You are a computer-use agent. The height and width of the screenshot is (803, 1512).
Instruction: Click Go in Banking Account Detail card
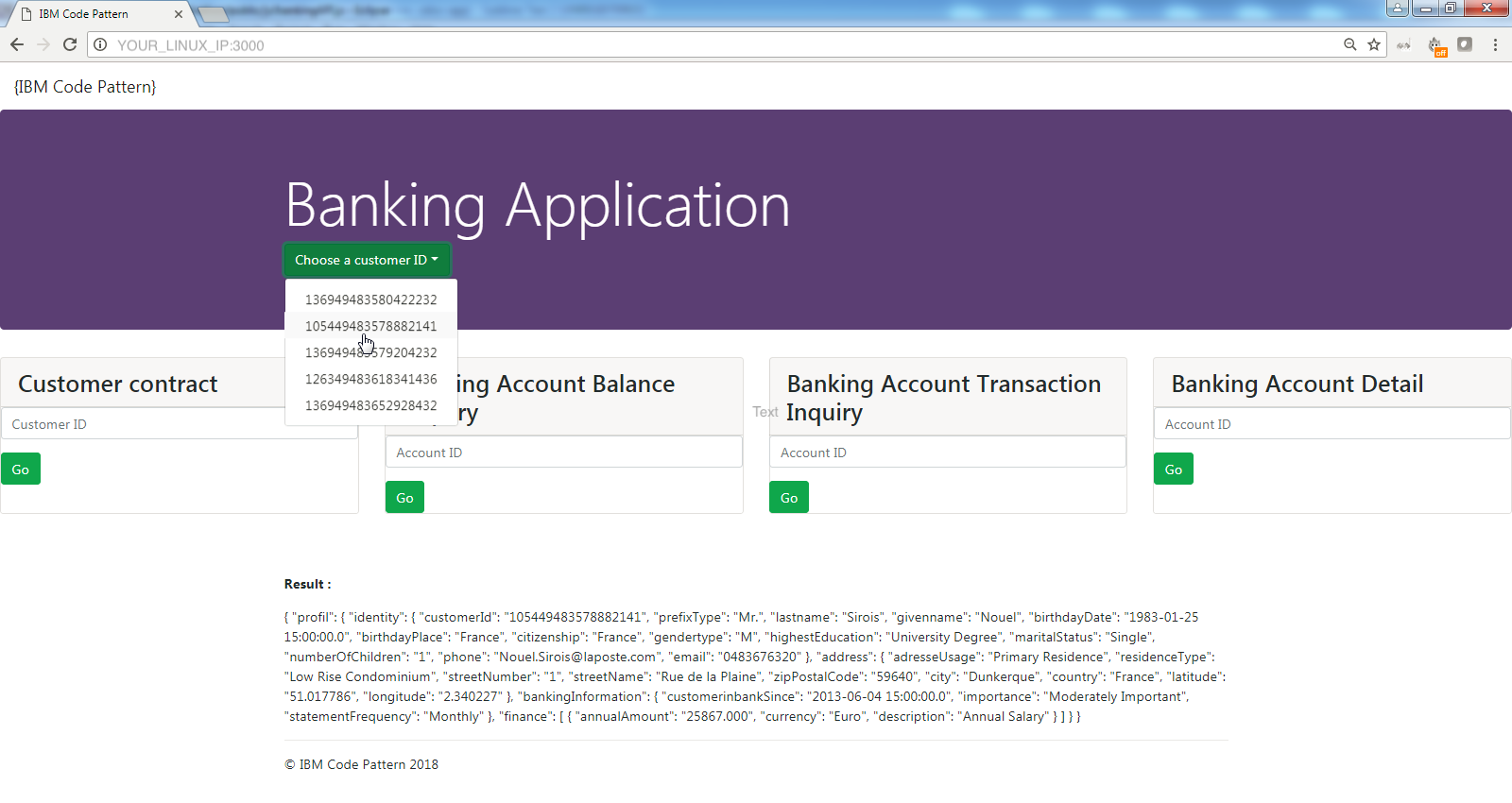point(1174,470)
